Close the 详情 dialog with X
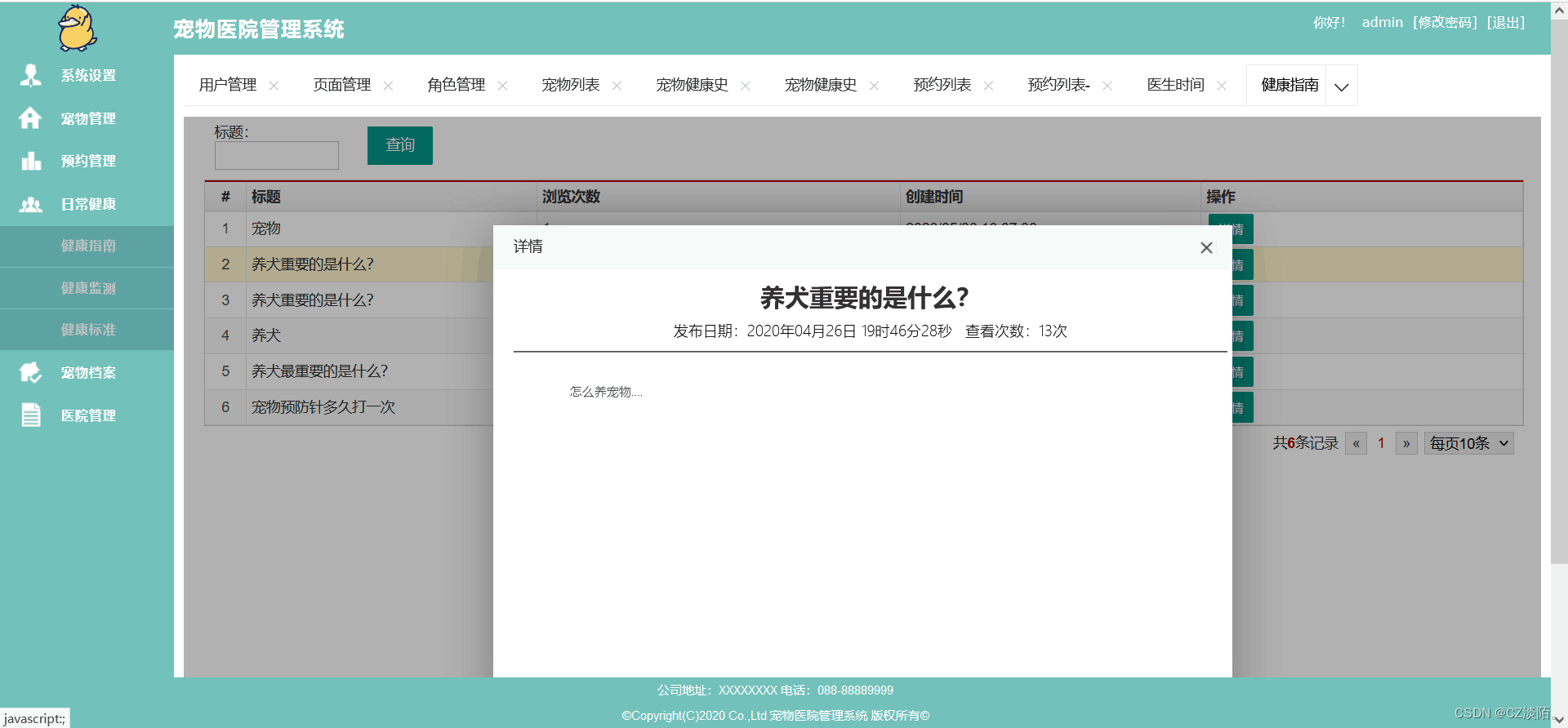Image resolution: width=1568 pixels, height=728 pixels. (x=1206, y=247)
